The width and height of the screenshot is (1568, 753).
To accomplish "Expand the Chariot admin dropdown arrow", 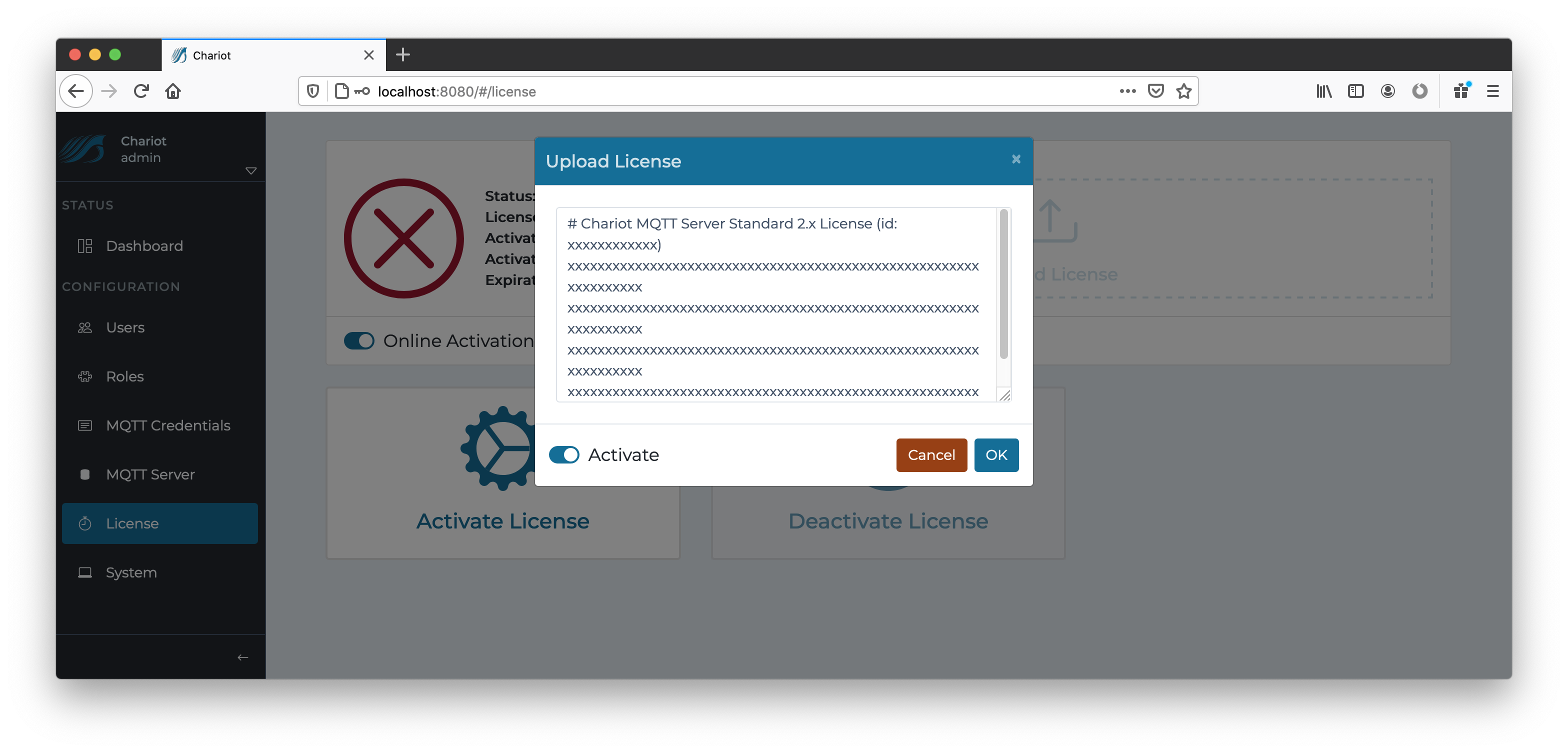I will coord(251,171).
